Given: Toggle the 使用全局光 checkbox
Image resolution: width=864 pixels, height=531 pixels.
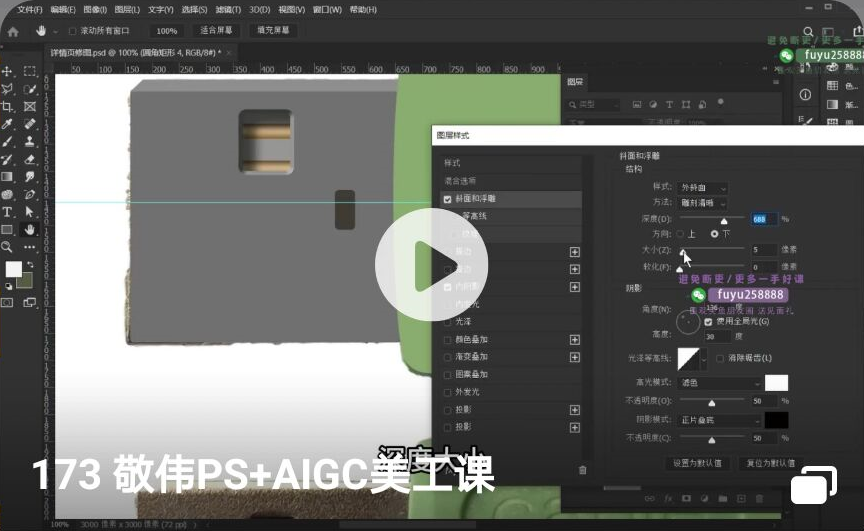Looking at the screenshot, I should (x=708, y=322).
